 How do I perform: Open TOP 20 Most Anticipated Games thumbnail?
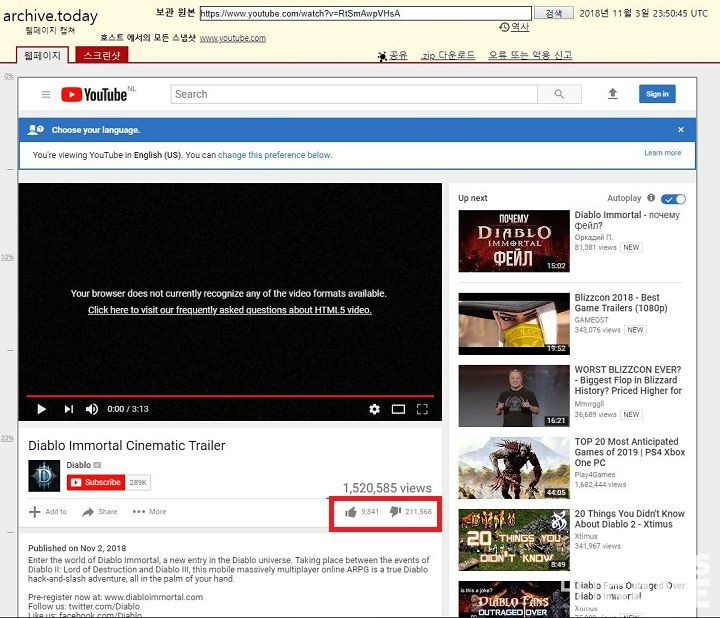(x=514, y=468)
